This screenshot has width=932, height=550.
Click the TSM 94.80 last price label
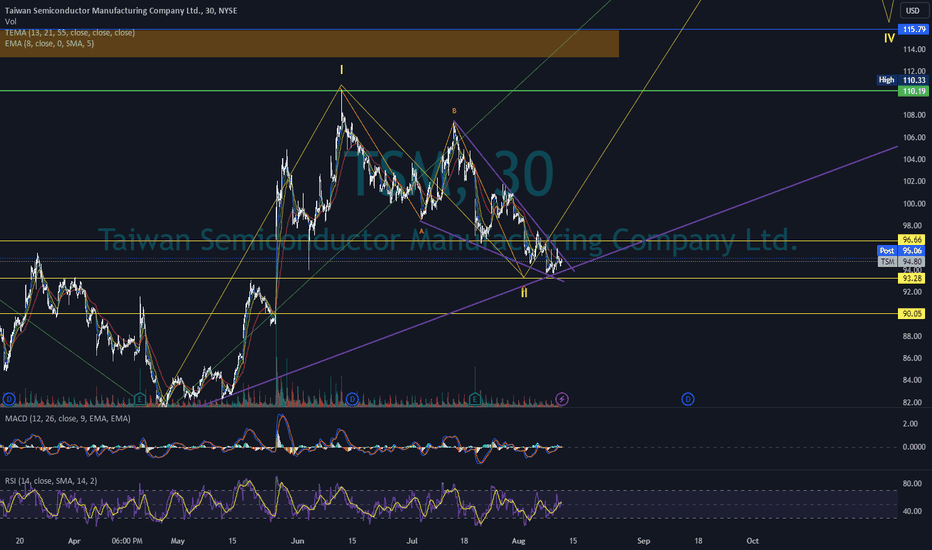901,262
